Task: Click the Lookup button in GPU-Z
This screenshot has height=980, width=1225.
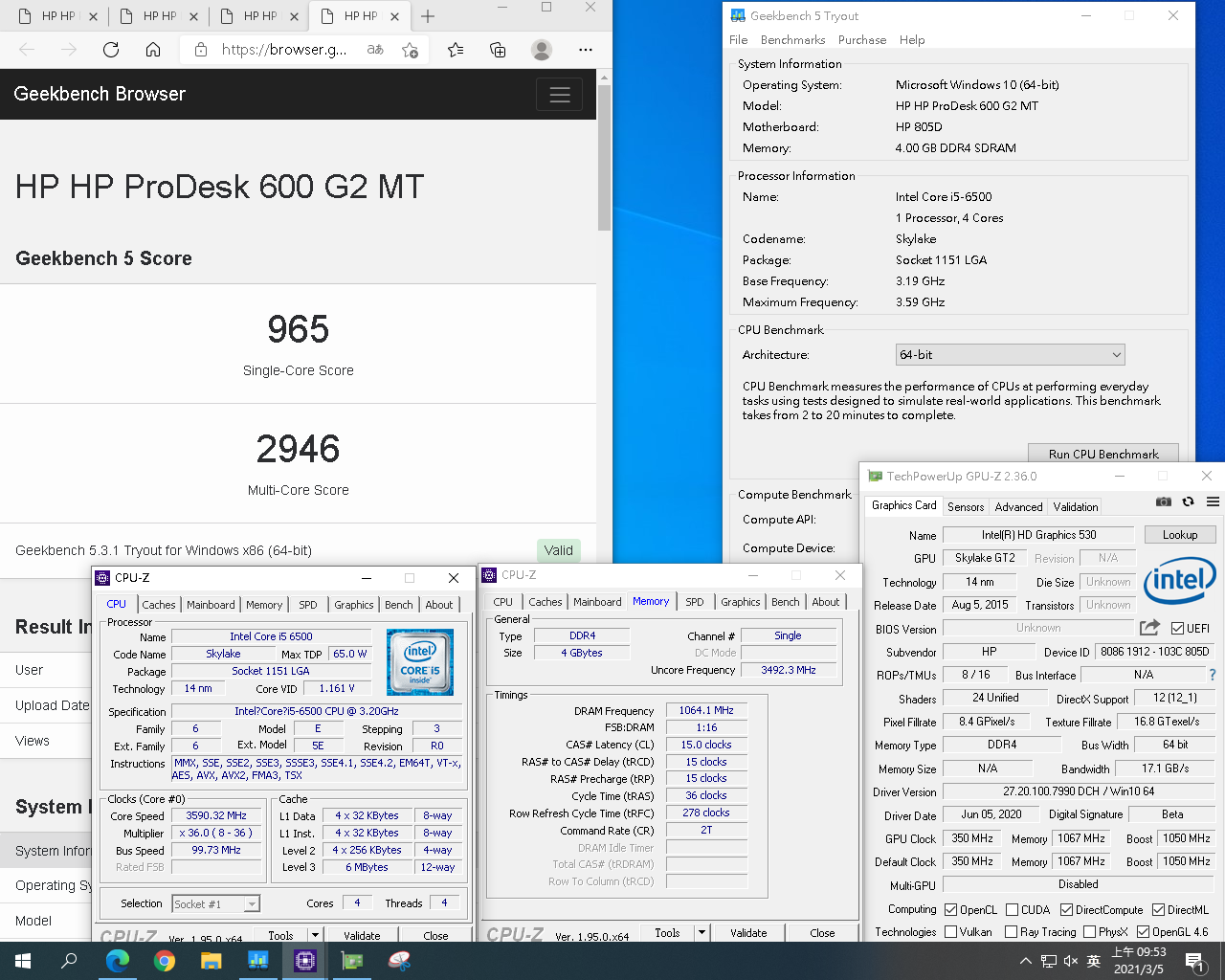Action: tap(1180, 535)
